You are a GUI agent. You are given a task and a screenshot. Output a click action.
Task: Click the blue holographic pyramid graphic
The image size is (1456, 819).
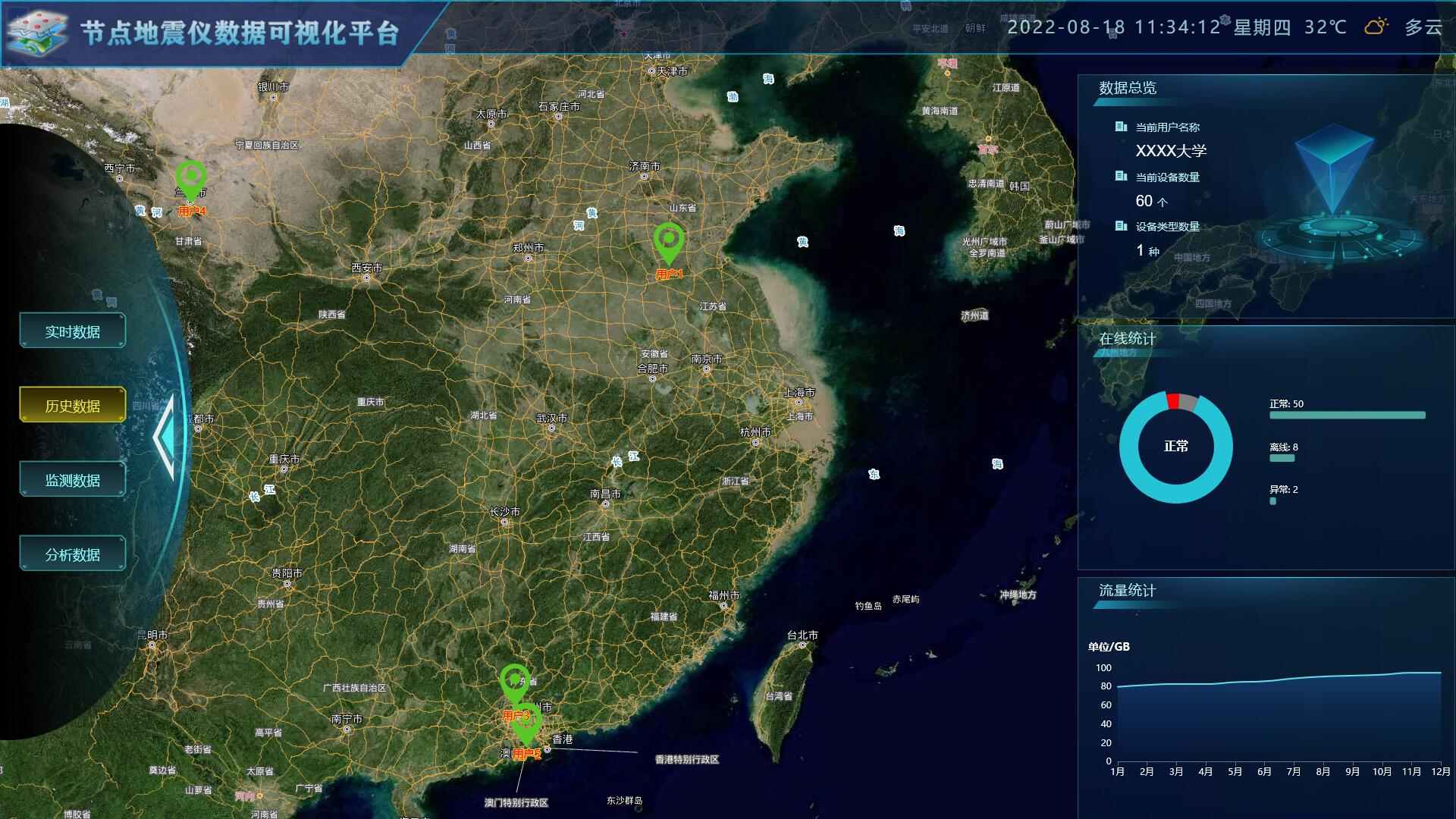tap(1335, 168)
